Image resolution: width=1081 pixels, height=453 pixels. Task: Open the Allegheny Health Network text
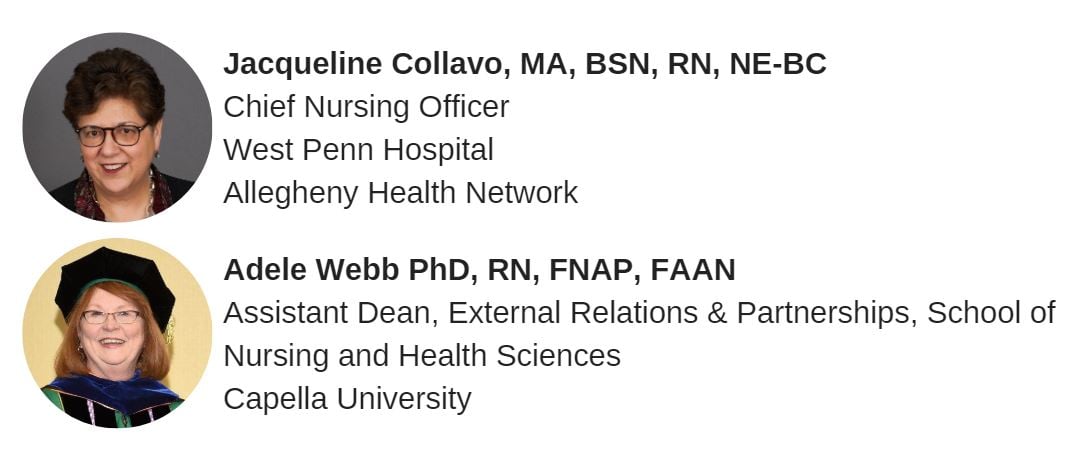(400, 192)
